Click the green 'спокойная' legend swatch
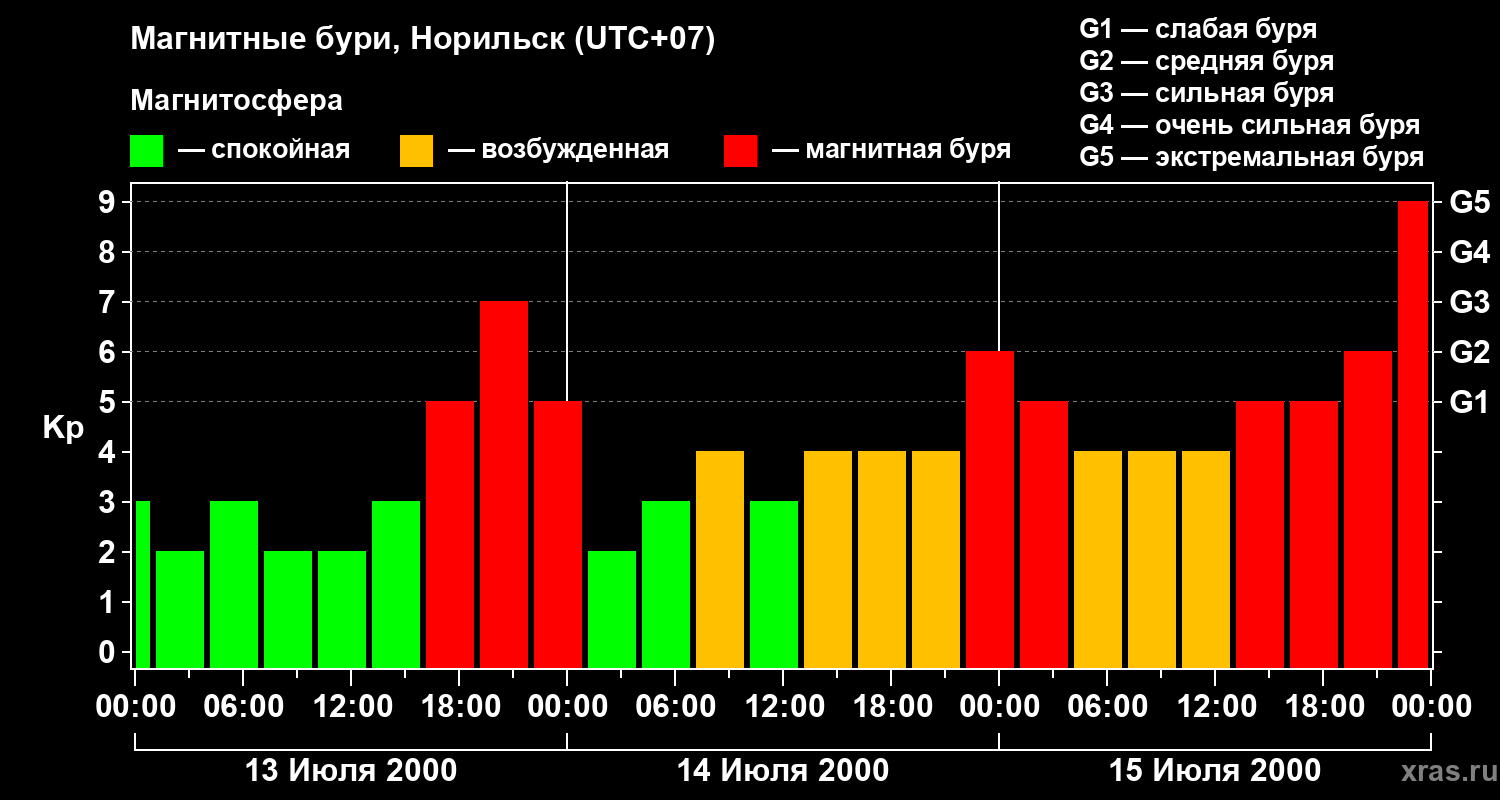1500x800 pixels. 147,151
